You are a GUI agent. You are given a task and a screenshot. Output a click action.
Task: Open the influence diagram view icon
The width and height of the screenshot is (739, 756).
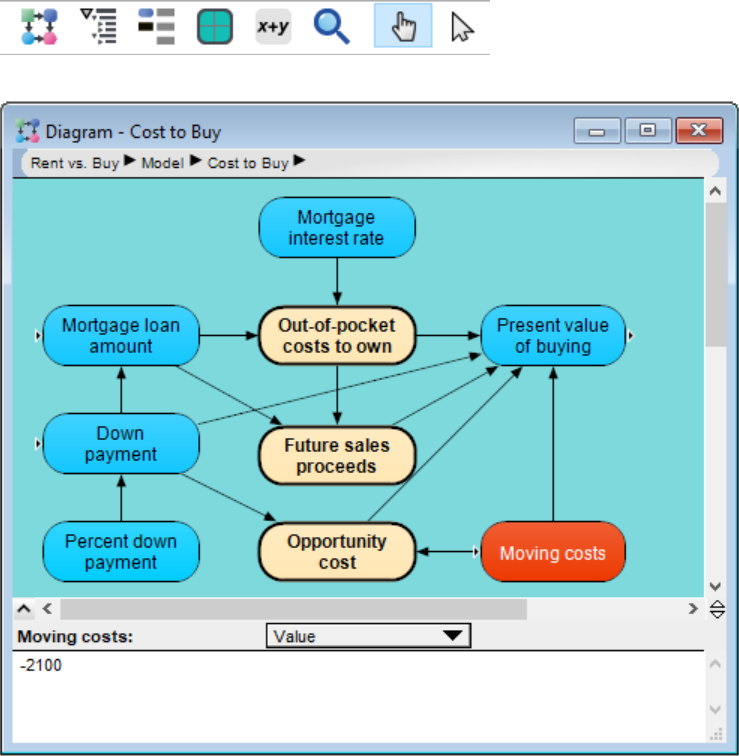pos(40,27)
